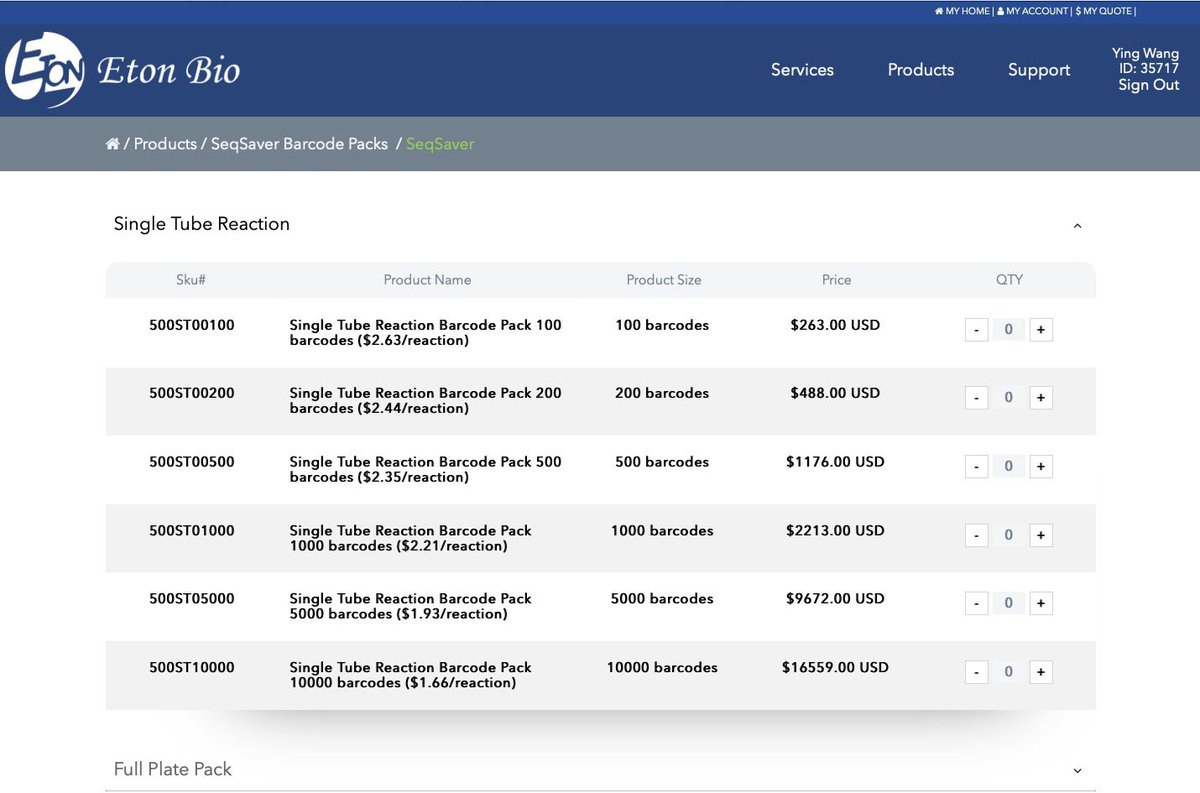Screen dimensions: 1200x793
Task: Select the Price column header
Action: [x=836, y=280]
